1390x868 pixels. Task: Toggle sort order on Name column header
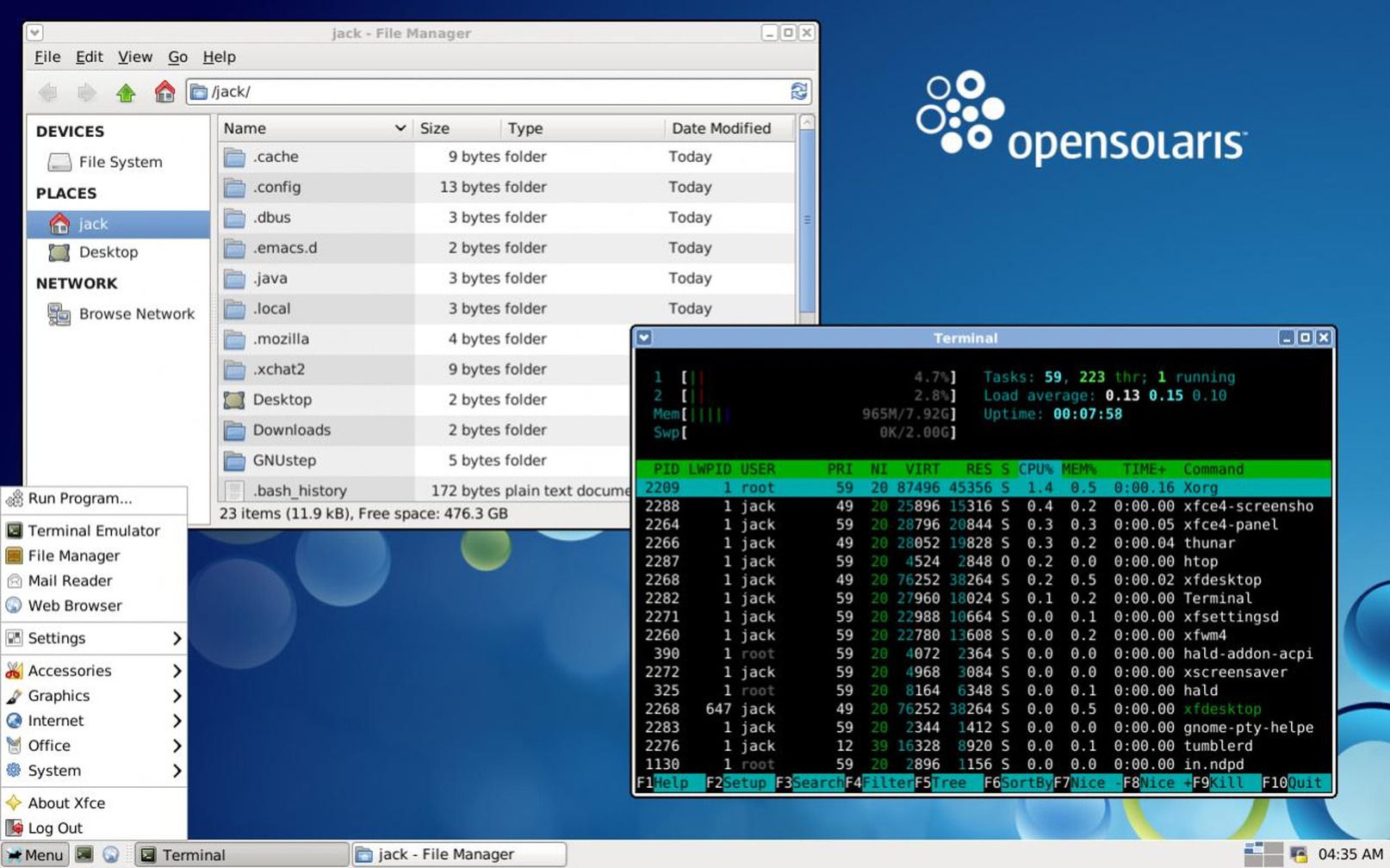(315, 128)
